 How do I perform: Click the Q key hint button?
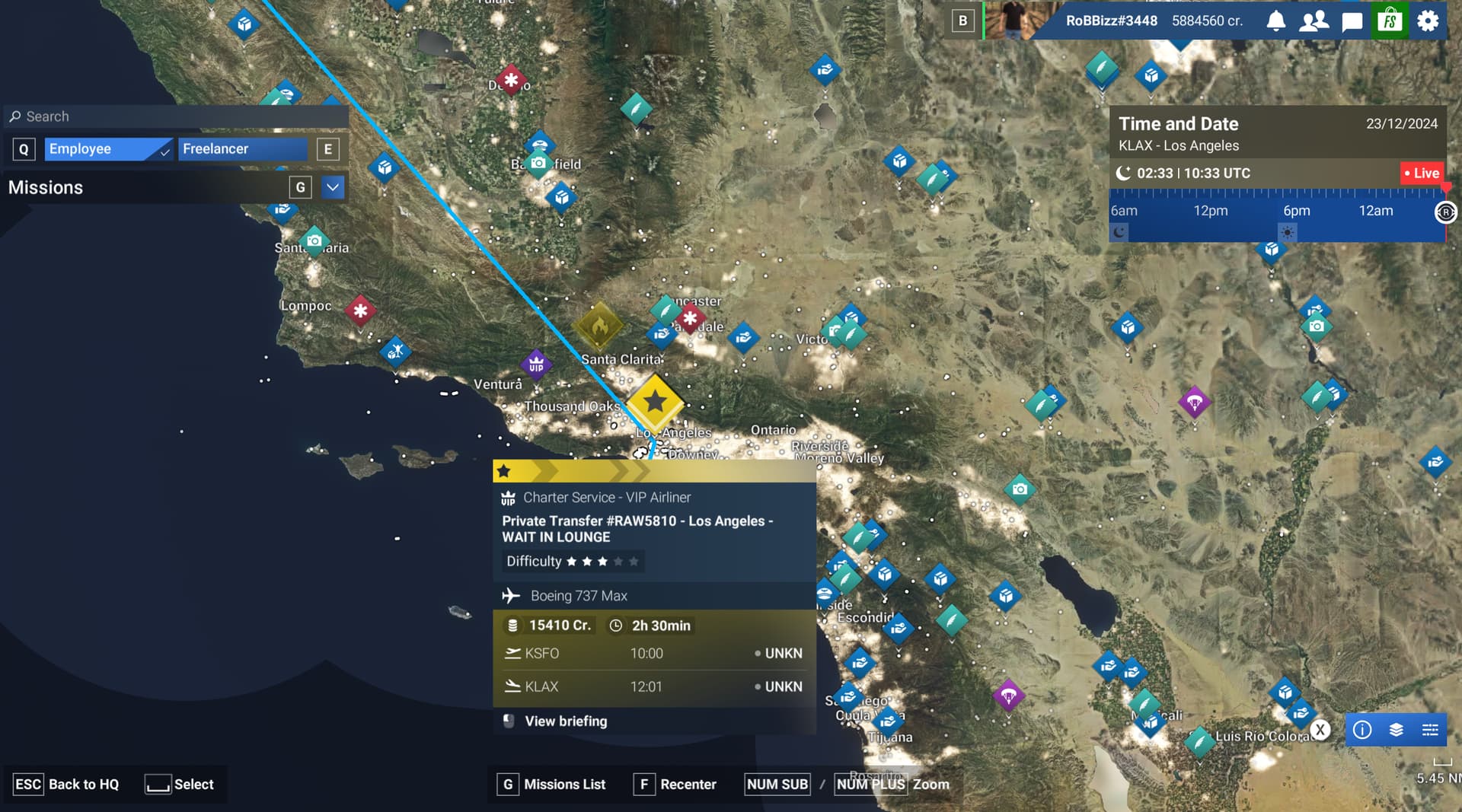click(24, 149)
